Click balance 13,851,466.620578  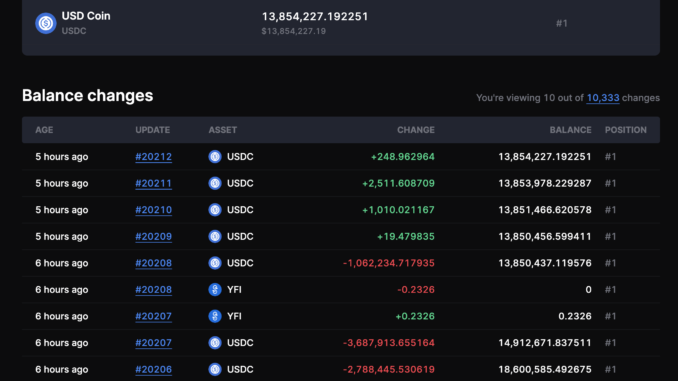tap(545, 210)
